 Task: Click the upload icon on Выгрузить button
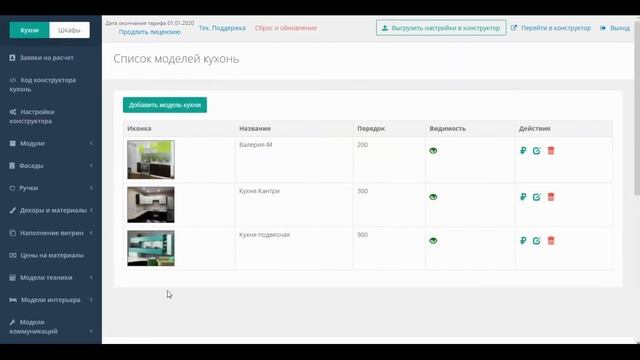coord(385,28)
